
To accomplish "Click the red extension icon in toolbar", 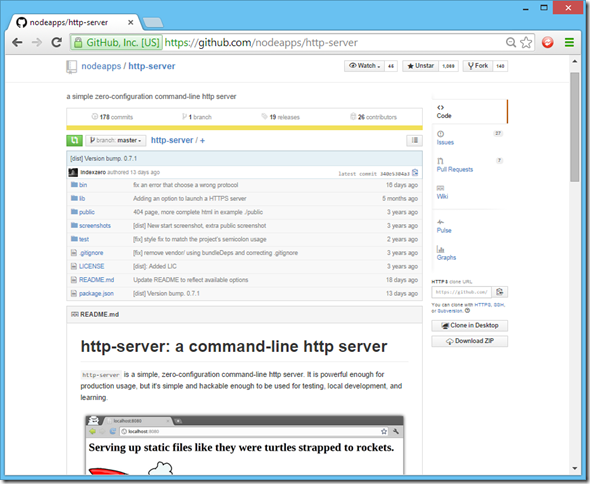I will point(547,43).
